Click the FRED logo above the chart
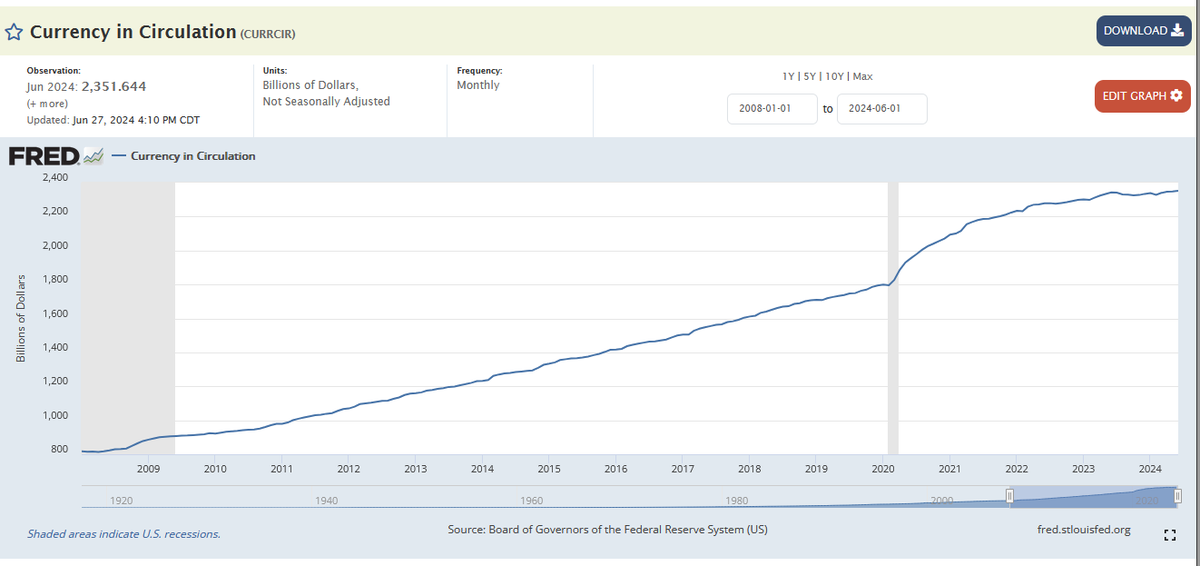 (x=56, y=156)
